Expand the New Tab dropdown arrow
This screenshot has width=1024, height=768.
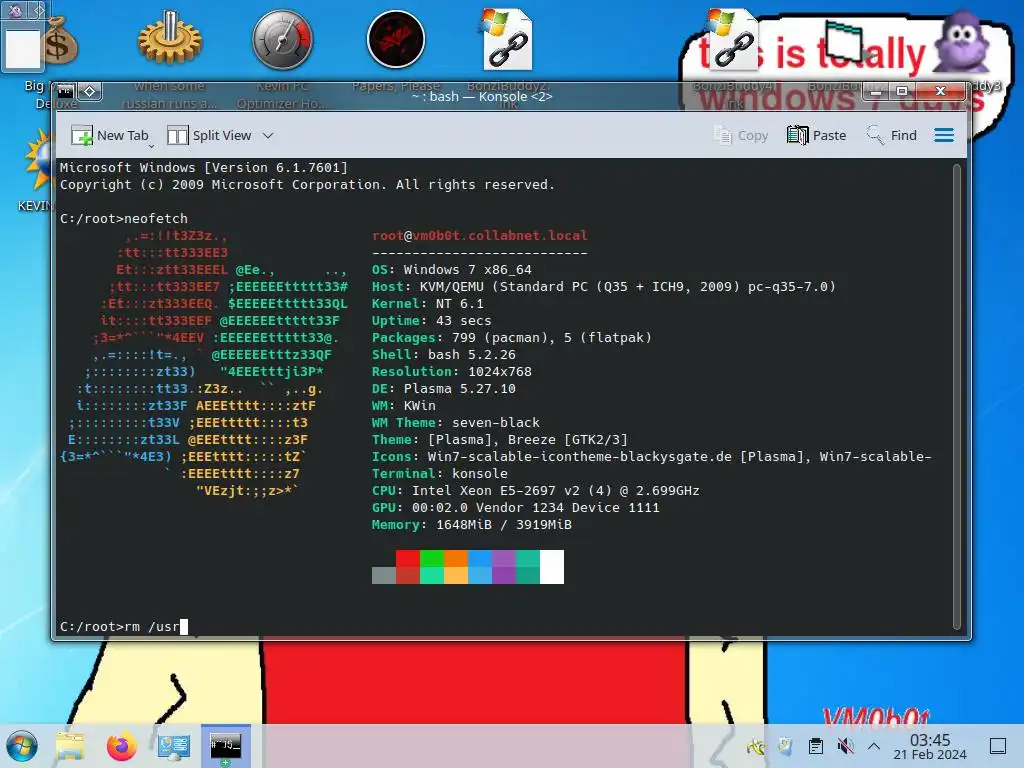(x=152, y=146)
